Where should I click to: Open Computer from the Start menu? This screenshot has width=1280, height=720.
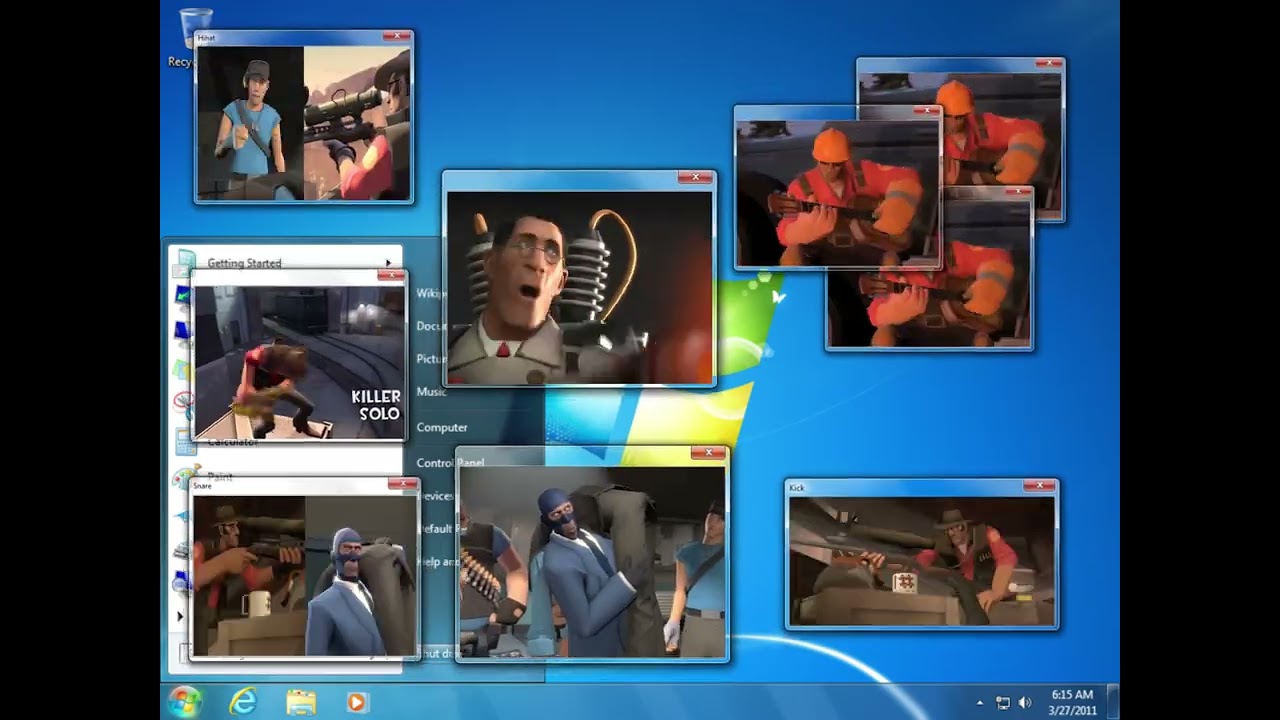pos(442,427)
